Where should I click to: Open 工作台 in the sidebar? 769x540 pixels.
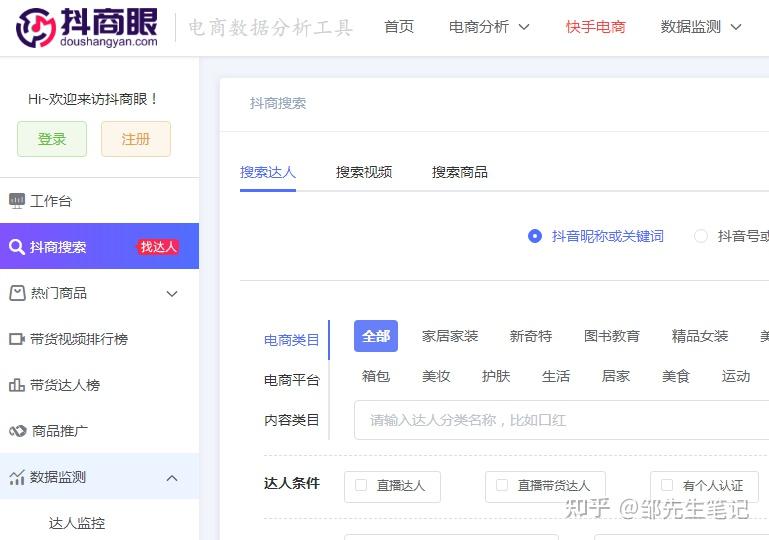(x=99, y=201)
